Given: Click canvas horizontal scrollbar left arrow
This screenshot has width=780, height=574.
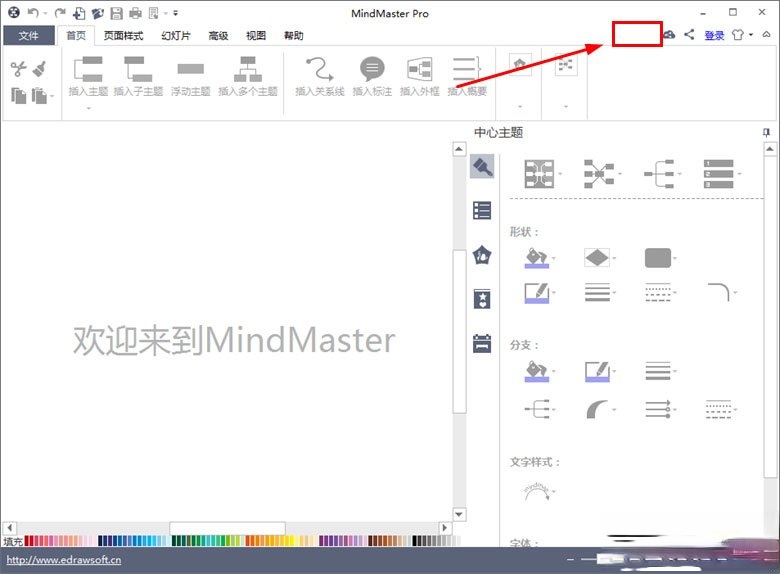Looking at the screenshot, I should (x=9, y=528).
